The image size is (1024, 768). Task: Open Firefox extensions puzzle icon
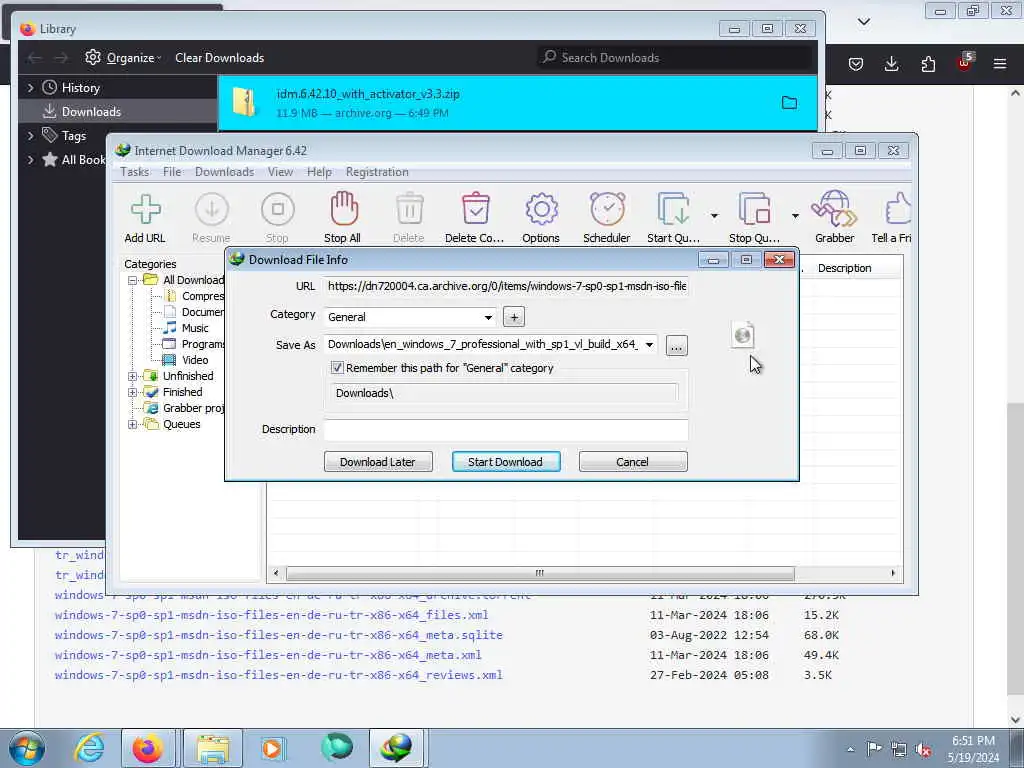coord(928,63)
